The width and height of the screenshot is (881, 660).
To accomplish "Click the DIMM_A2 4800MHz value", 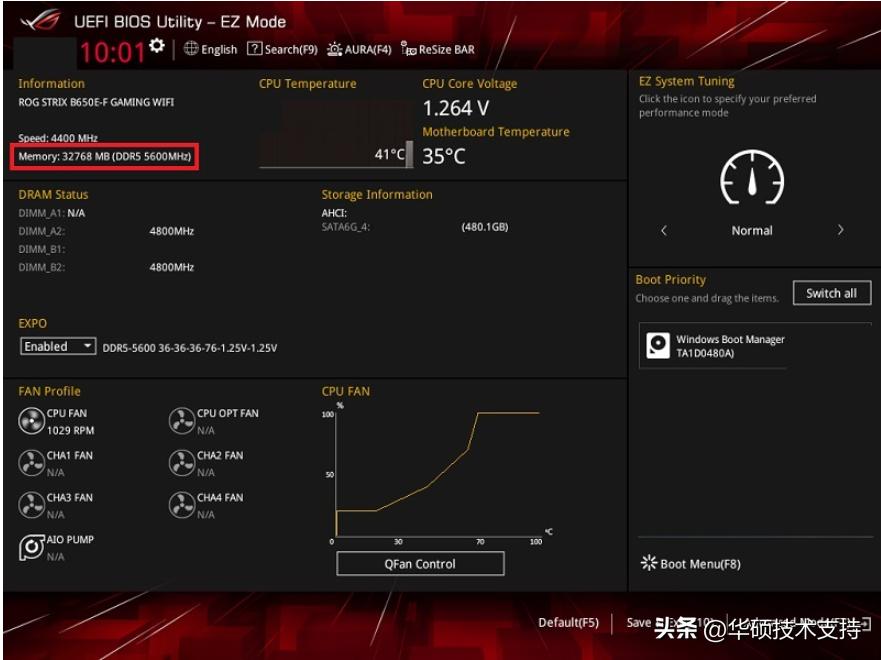I will (x=172, y=231).
